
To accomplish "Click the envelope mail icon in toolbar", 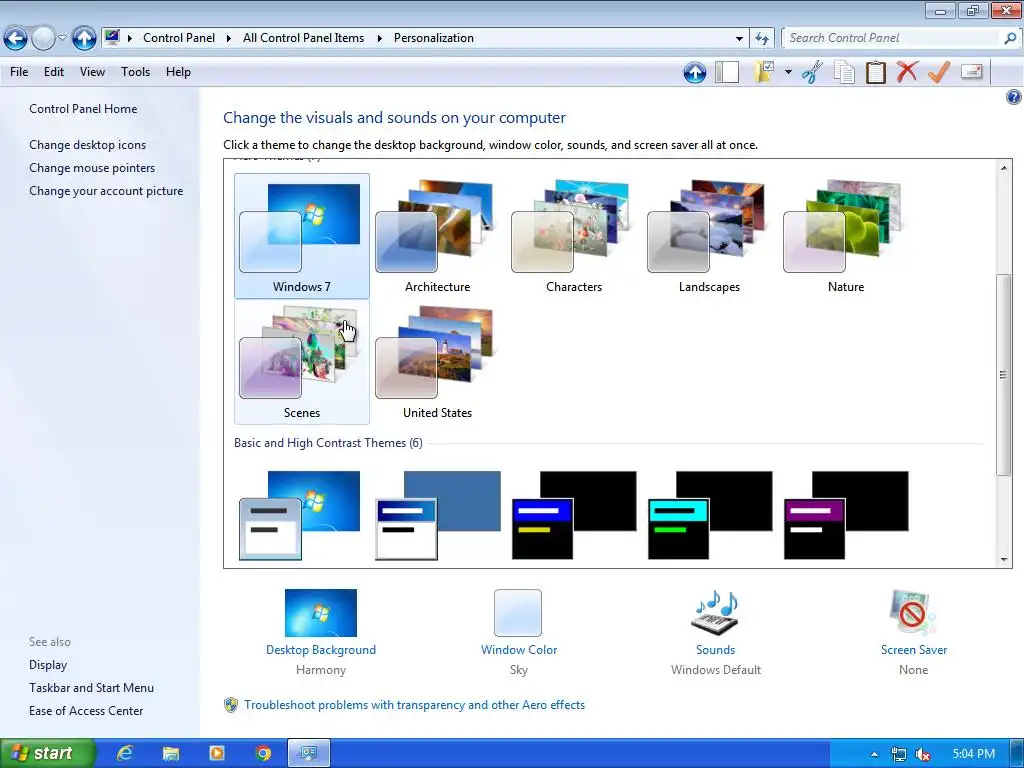I will point(972,71).
